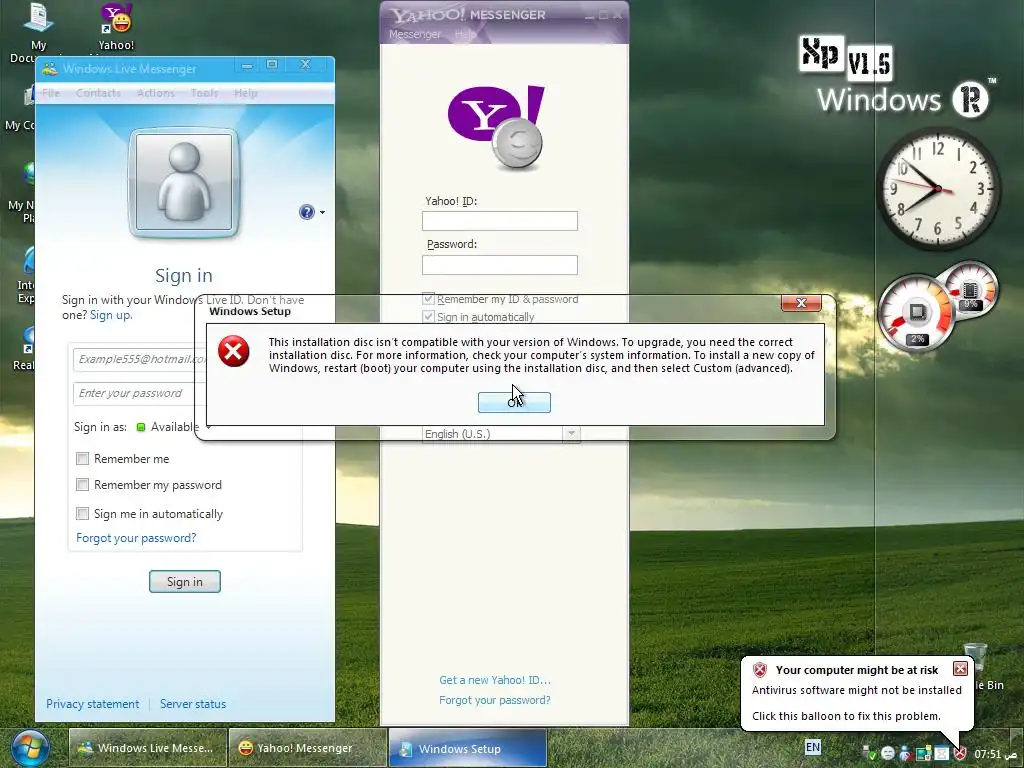Toggle Yahoo Remember my ID & password checkbox
1024x768 pixels.
pyautogui.click(x=428, y=299)
